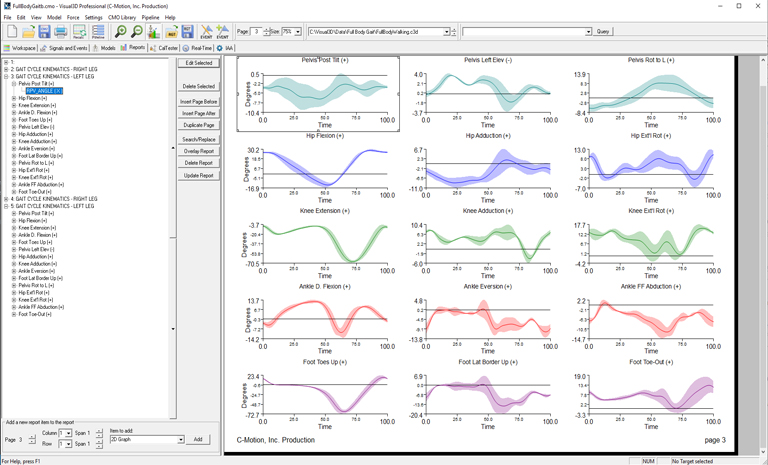Click the Insert Page After button
Image resolution: width=768 pixels, height=465 pixels.
199,113
